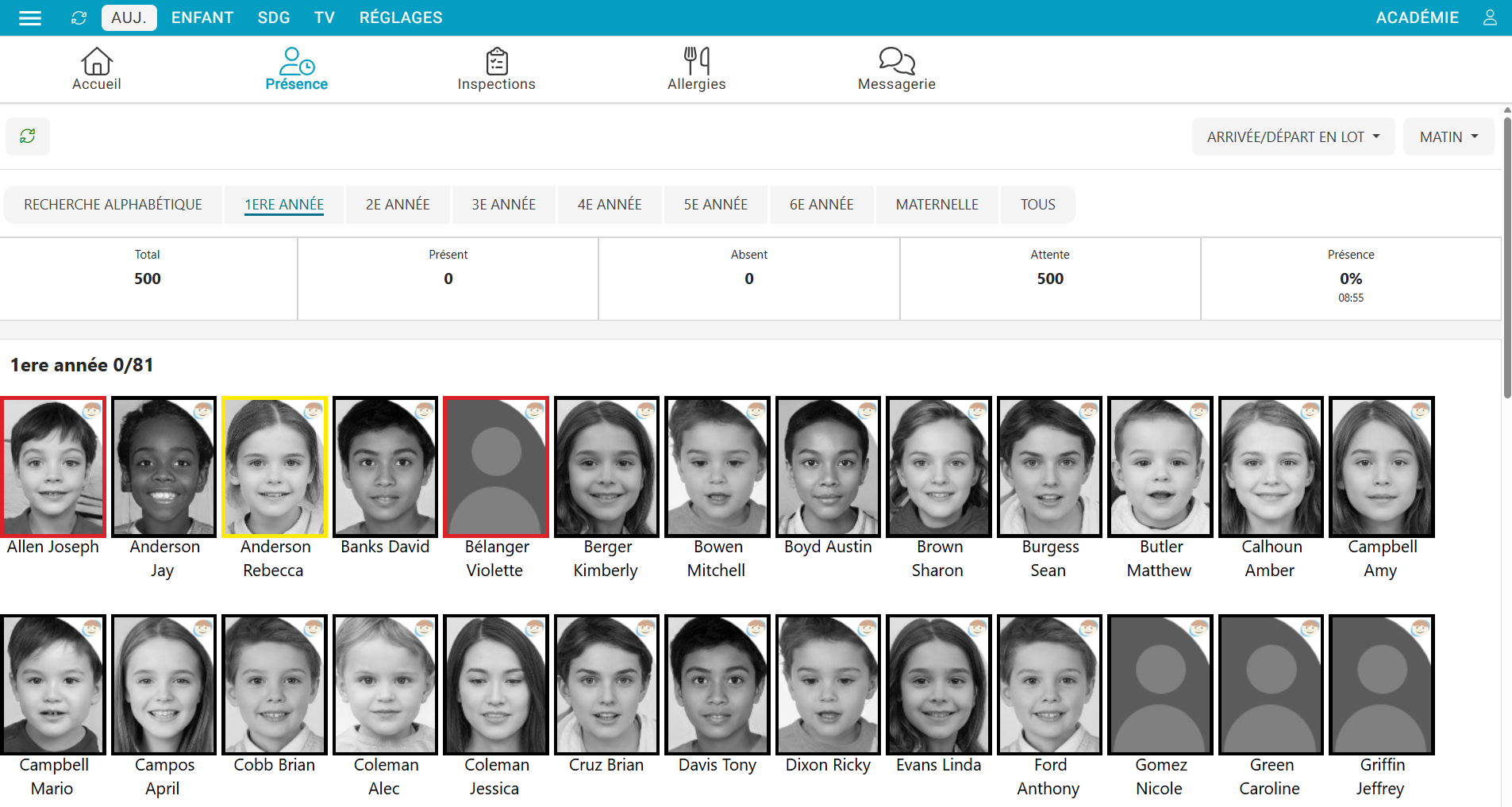This screenshot has width=1512, height=807.
Task: Click the AUJ. button
Action: (x=129, y=17)
